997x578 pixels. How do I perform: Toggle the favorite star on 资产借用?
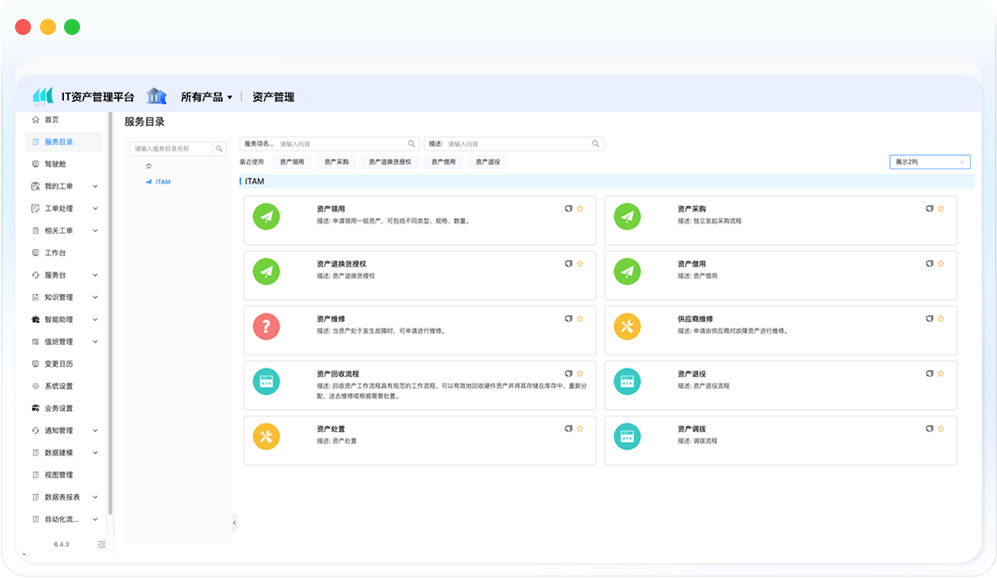click(x=940, y=263)
